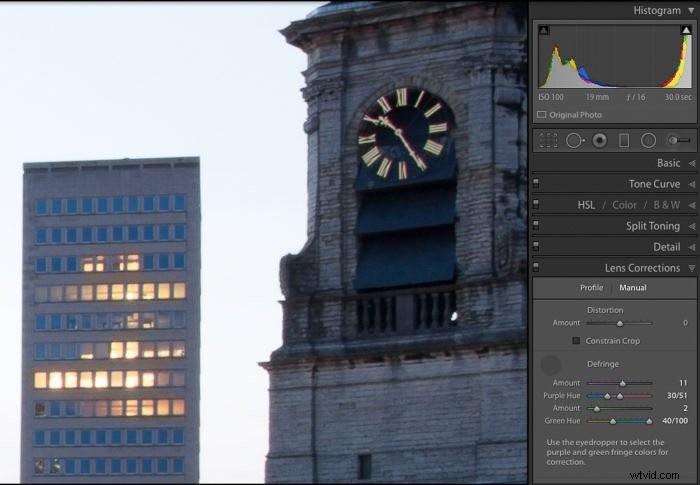The width and height of the screenshot is (700, 485).
Task: Click the Basic panel title
Action: (668, 163)
